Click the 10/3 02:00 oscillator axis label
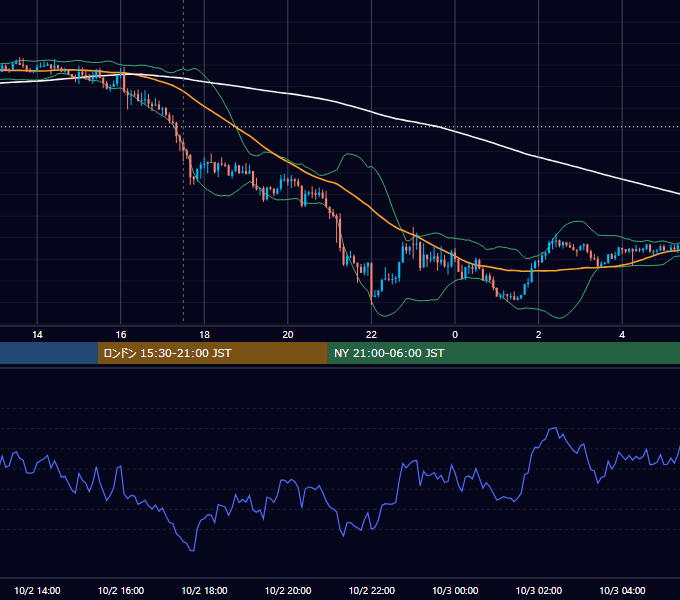680x600 pixels. click(x=539, y=590)
